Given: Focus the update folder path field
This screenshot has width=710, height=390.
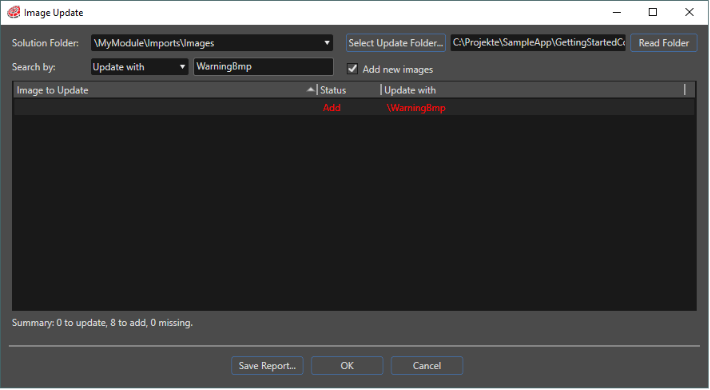Looking at the screenshot, I should coord(538,43).
